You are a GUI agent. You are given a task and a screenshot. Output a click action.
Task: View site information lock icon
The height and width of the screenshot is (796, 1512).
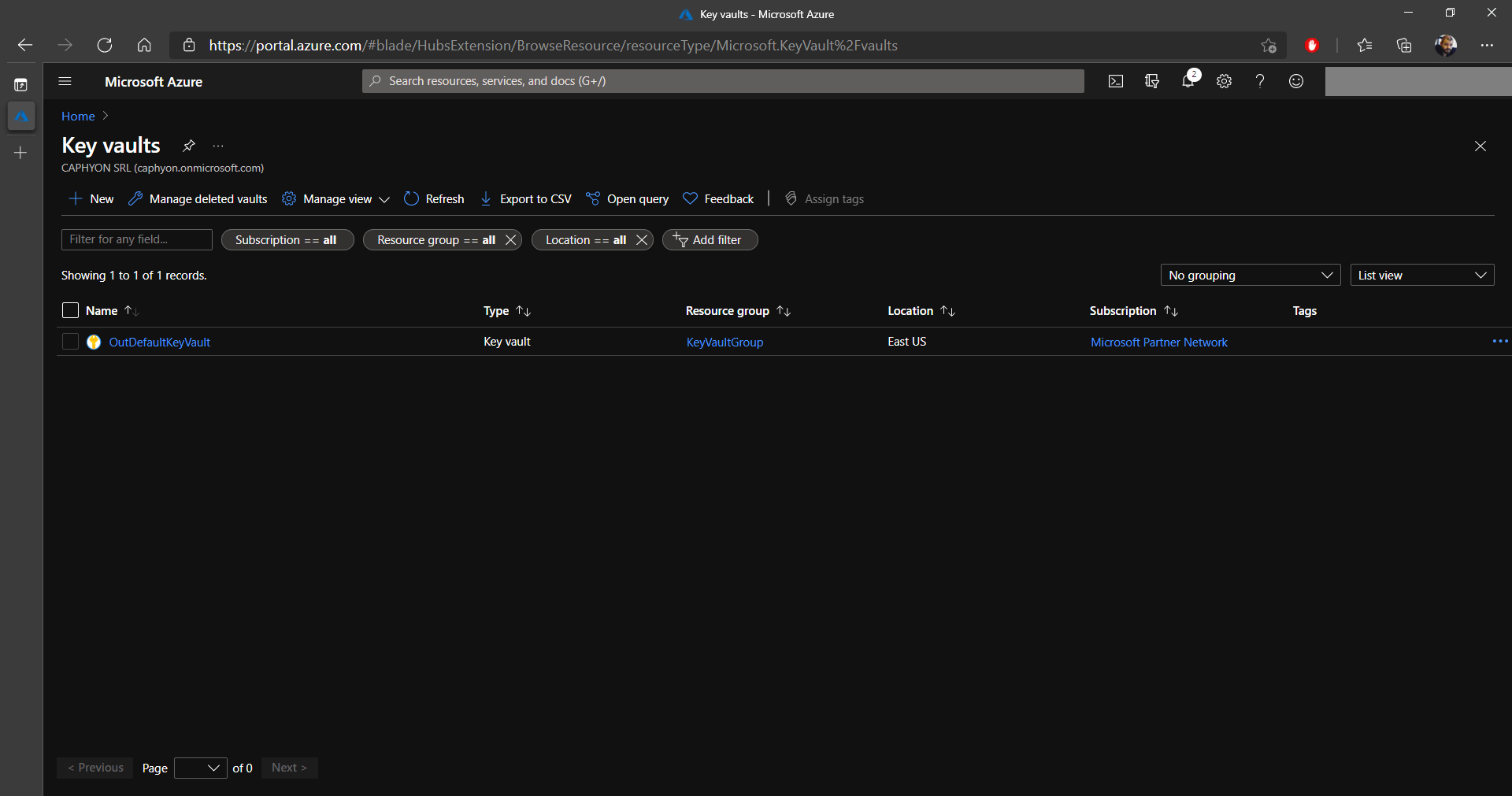(189, 46)
